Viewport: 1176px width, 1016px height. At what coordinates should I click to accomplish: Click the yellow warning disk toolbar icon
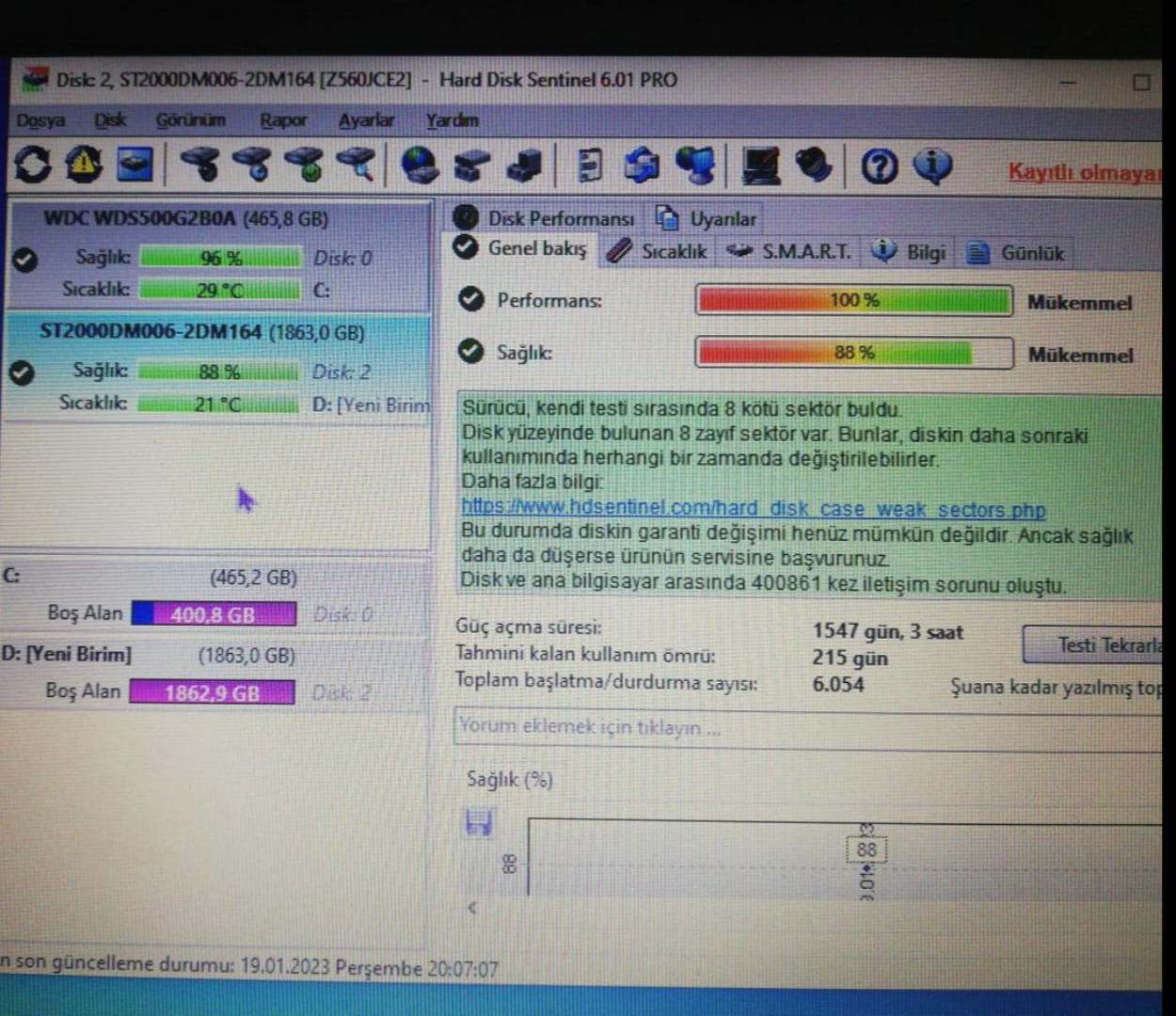click(x=84, y=164)
